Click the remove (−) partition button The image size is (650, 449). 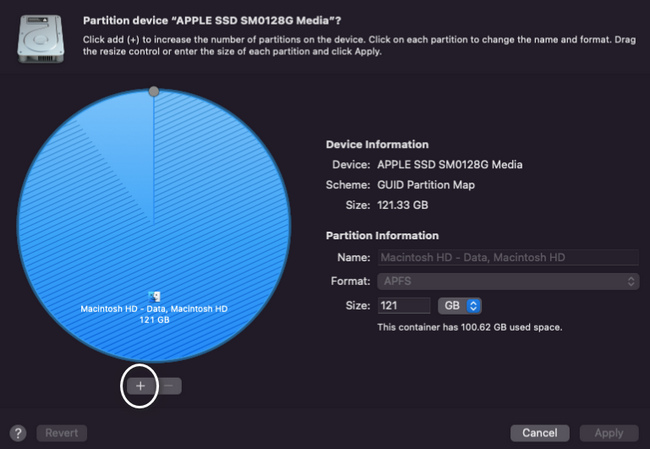tap(168, 386)
